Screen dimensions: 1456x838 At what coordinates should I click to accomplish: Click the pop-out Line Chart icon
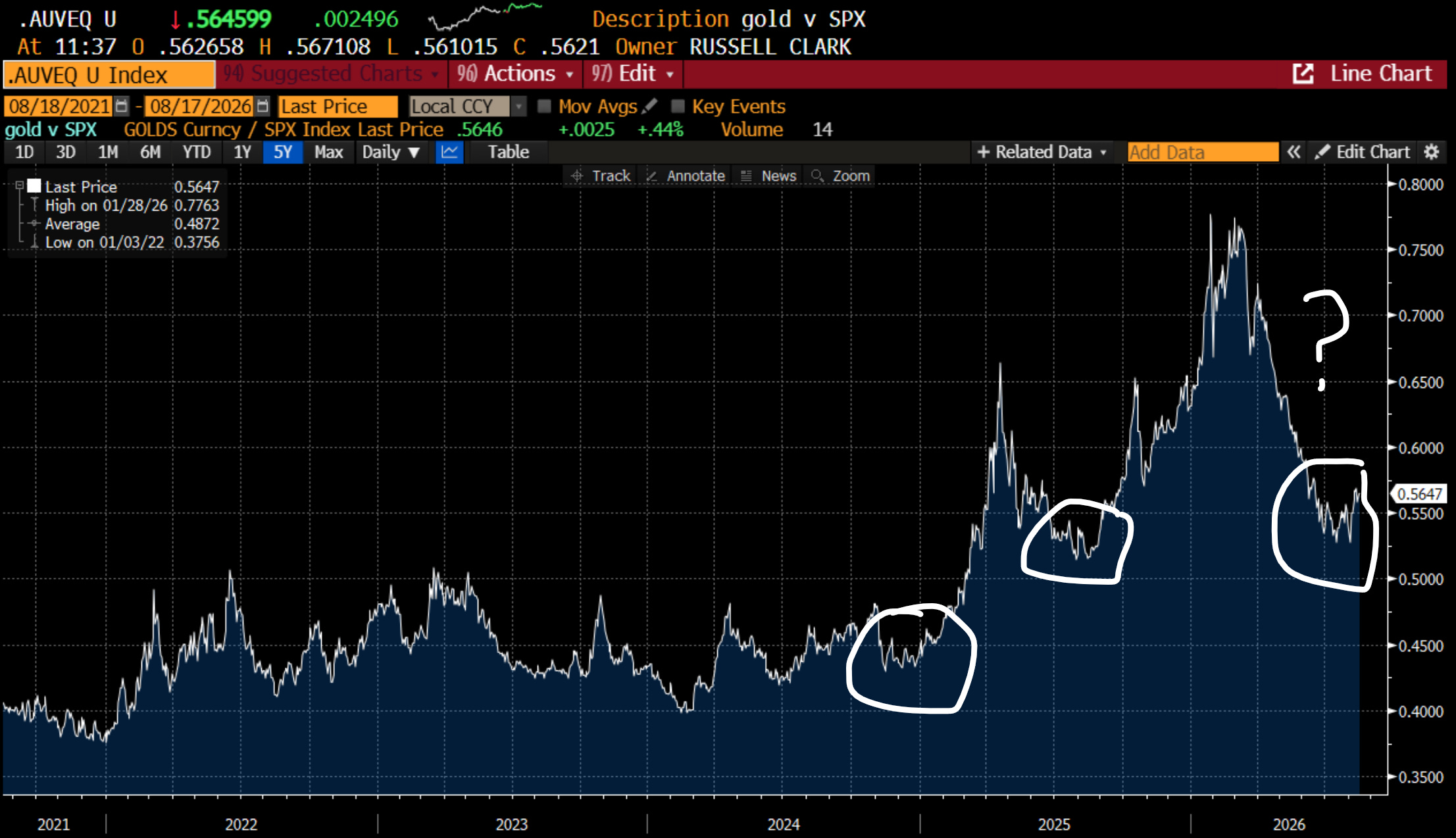tap(1303, 74)
